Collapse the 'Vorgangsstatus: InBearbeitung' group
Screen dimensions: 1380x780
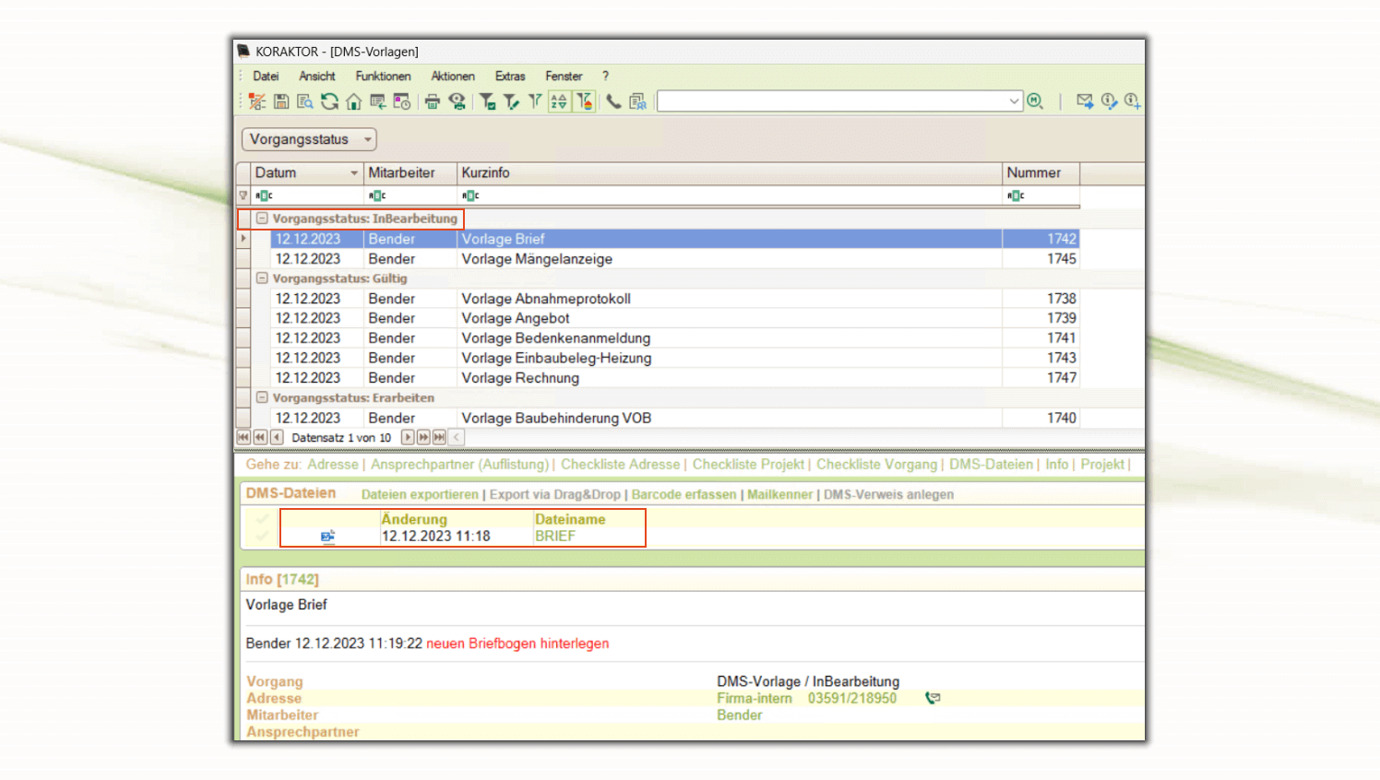coord(262,218)
